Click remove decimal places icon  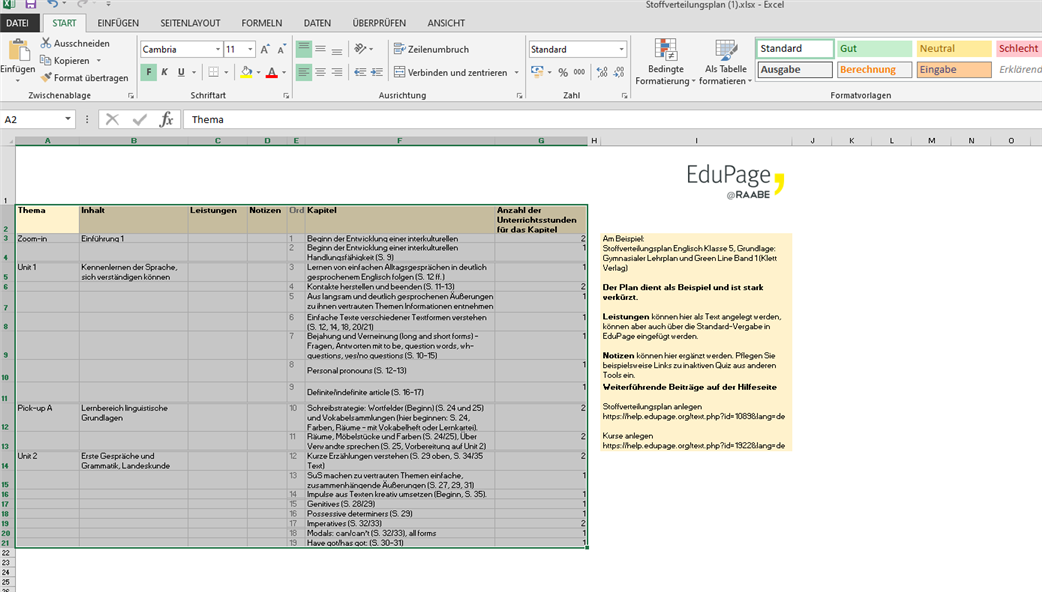619,72
